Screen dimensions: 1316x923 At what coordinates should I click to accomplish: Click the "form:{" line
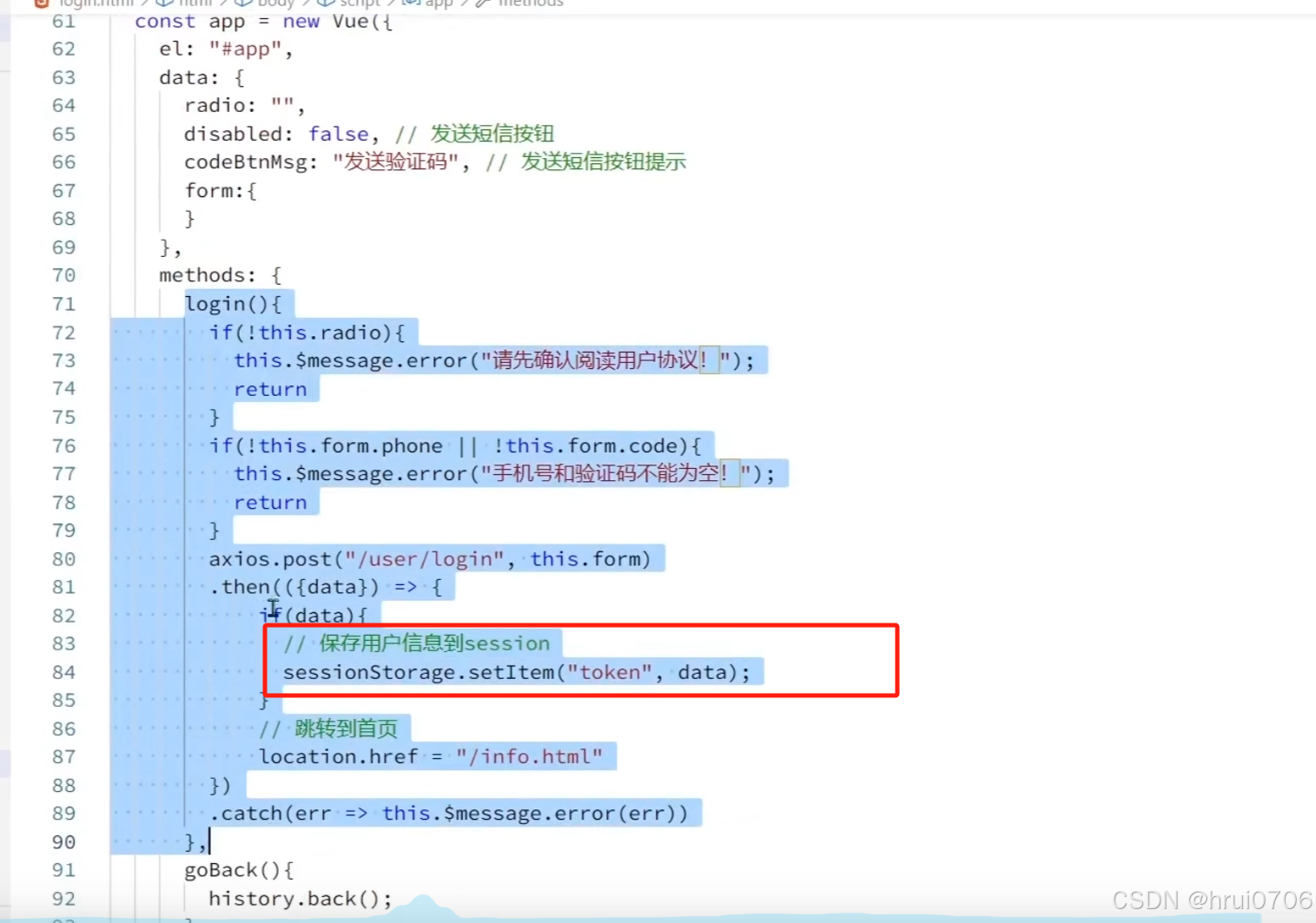click(221, 190)
